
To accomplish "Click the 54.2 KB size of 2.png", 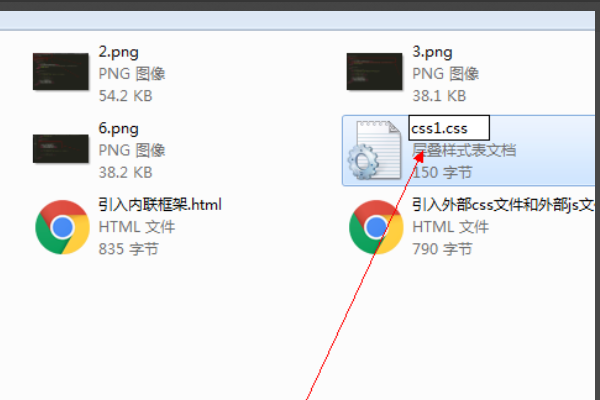I will 126,96.
